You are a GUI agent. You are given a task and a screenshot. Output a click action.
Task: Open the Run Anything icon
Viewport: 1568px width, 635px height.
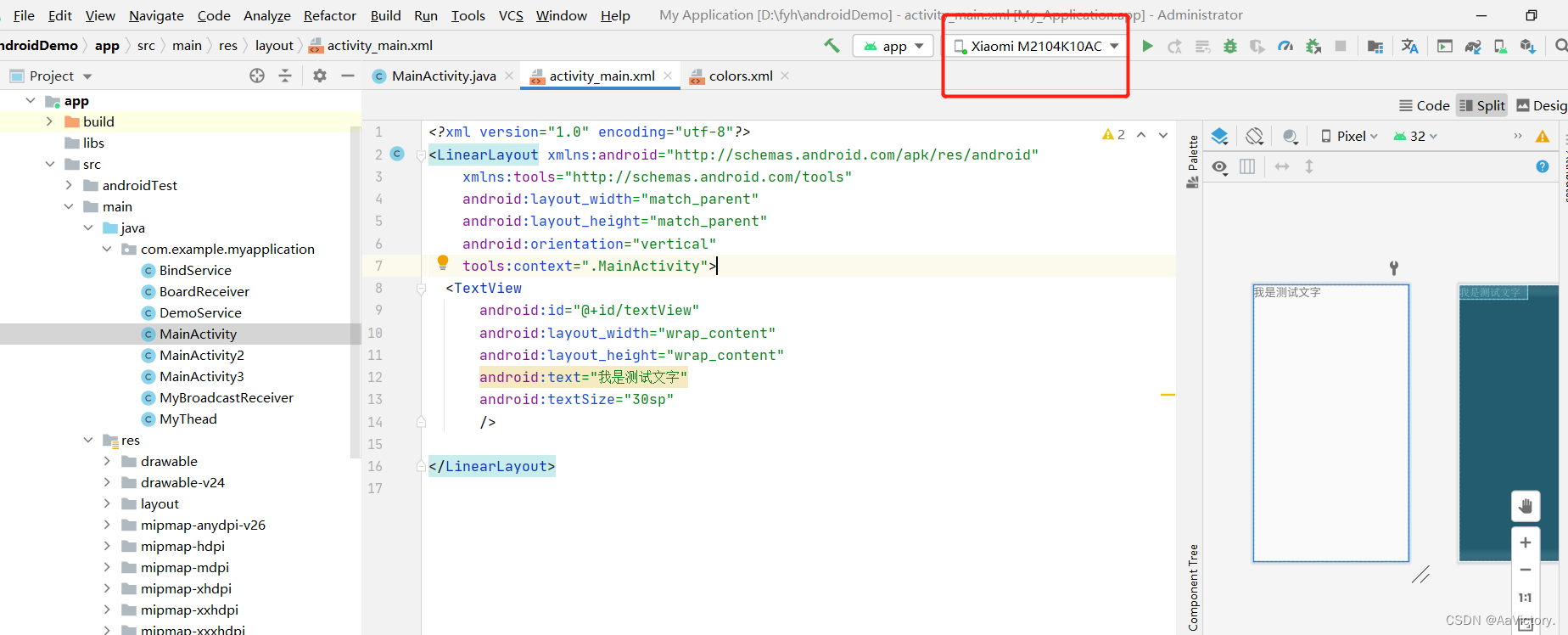pos(1445,47)
